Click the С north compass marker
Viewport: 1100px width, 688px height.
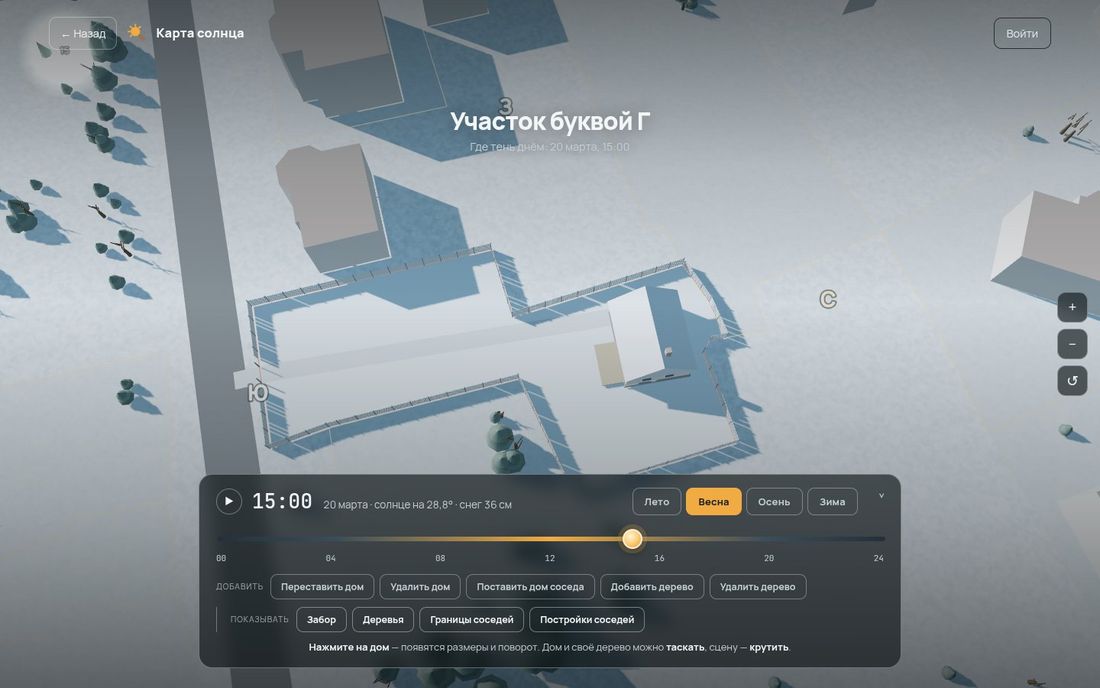(828, 299)
